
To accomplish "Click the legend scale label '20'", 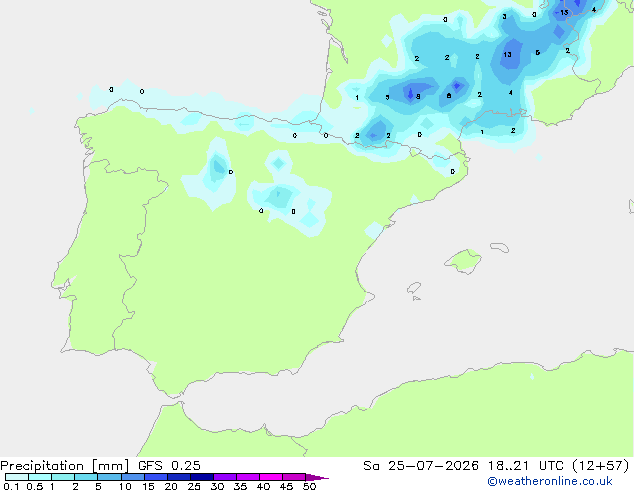I will (171, 486).
